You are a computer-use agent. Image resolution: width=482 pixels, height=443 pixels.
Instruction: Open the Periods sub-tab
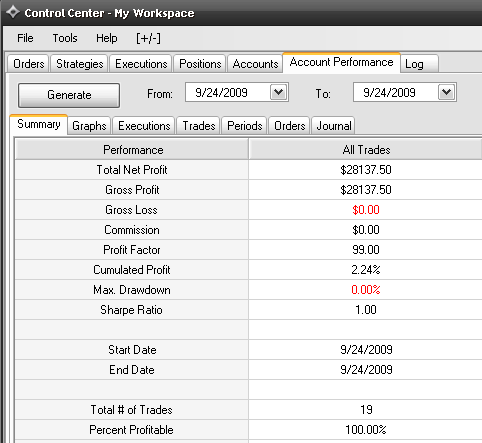click(x=244, y=126)
